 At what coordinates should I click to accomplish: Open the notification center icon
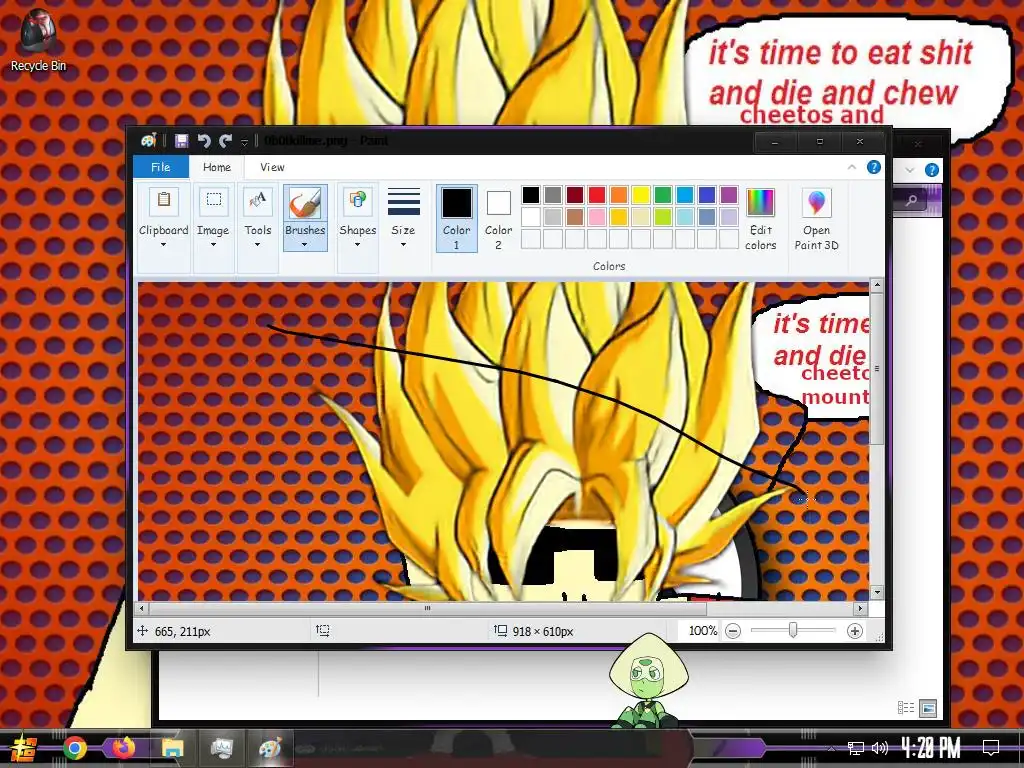[x=991, y=748]
